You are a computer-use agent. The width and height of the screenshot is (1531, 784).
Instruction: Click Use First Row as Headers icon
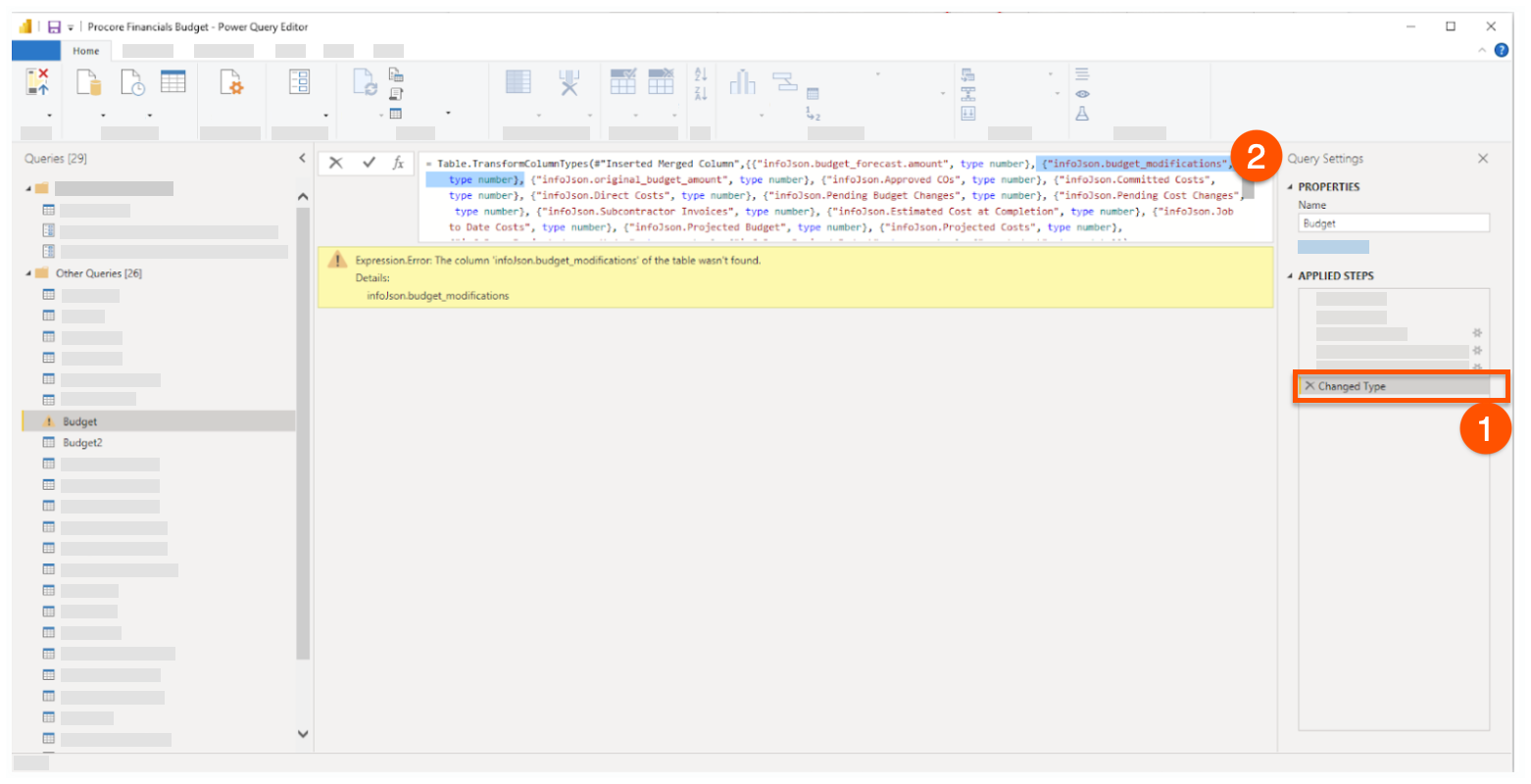(x=813, y=94)
